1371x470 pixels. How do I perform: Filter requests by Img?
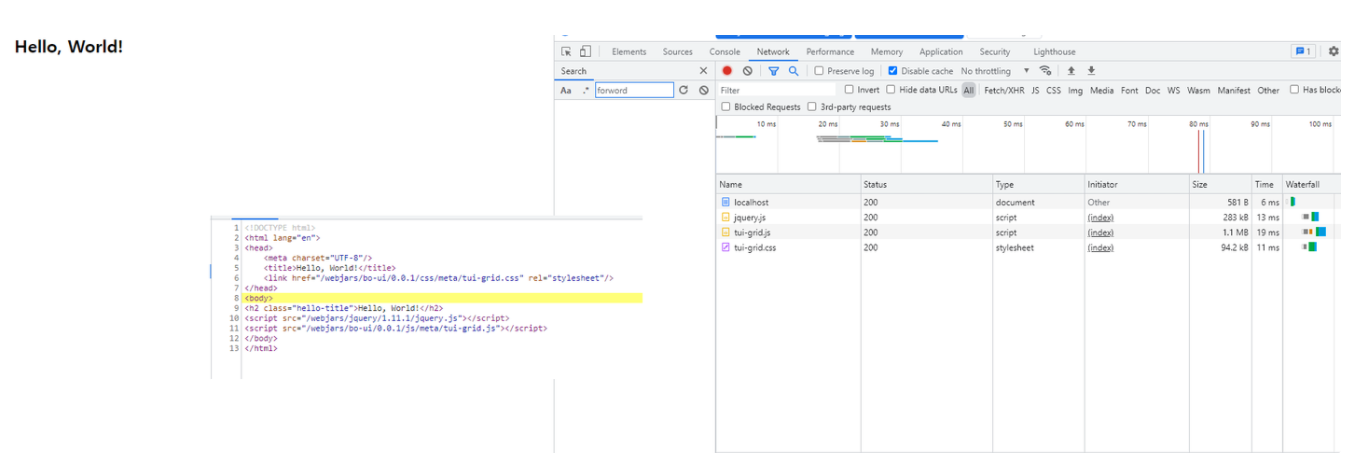pos(1076,90)
